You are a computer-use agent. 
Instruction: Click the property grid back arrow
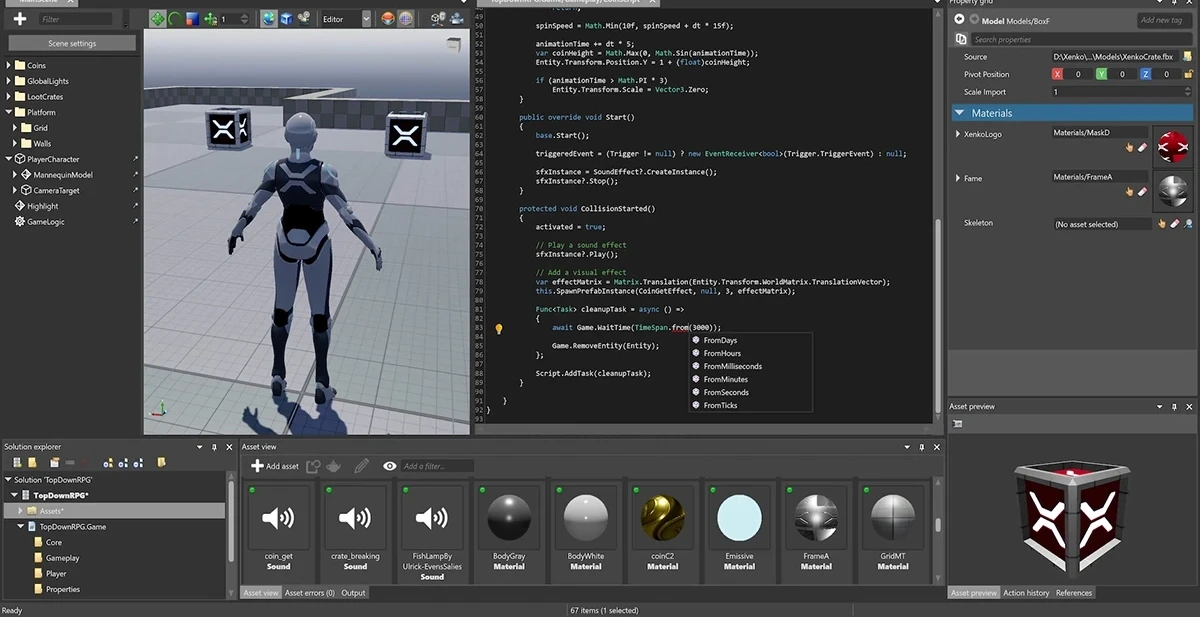click(960, 19)
